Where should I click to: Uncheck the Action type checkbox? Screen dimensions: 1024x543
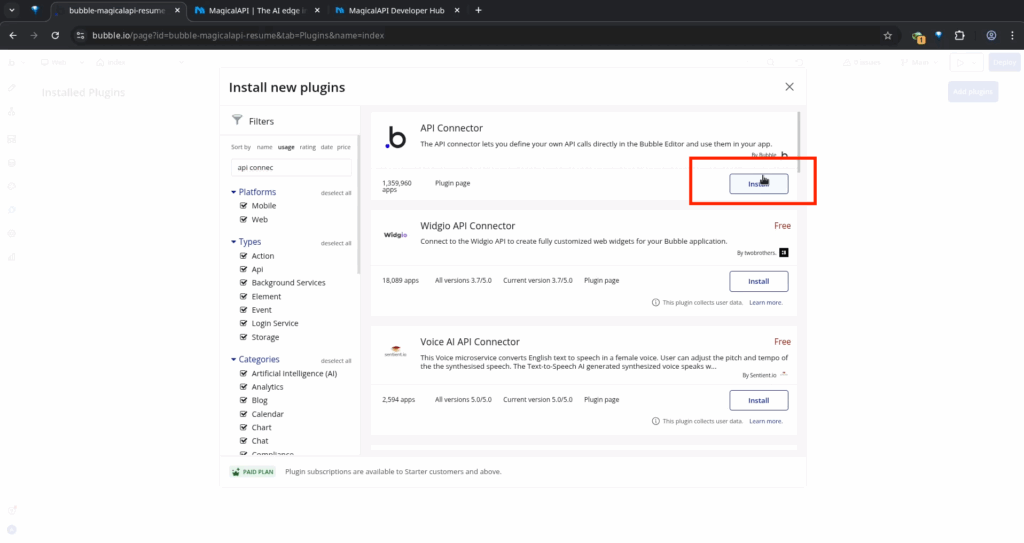pos(244,255)
